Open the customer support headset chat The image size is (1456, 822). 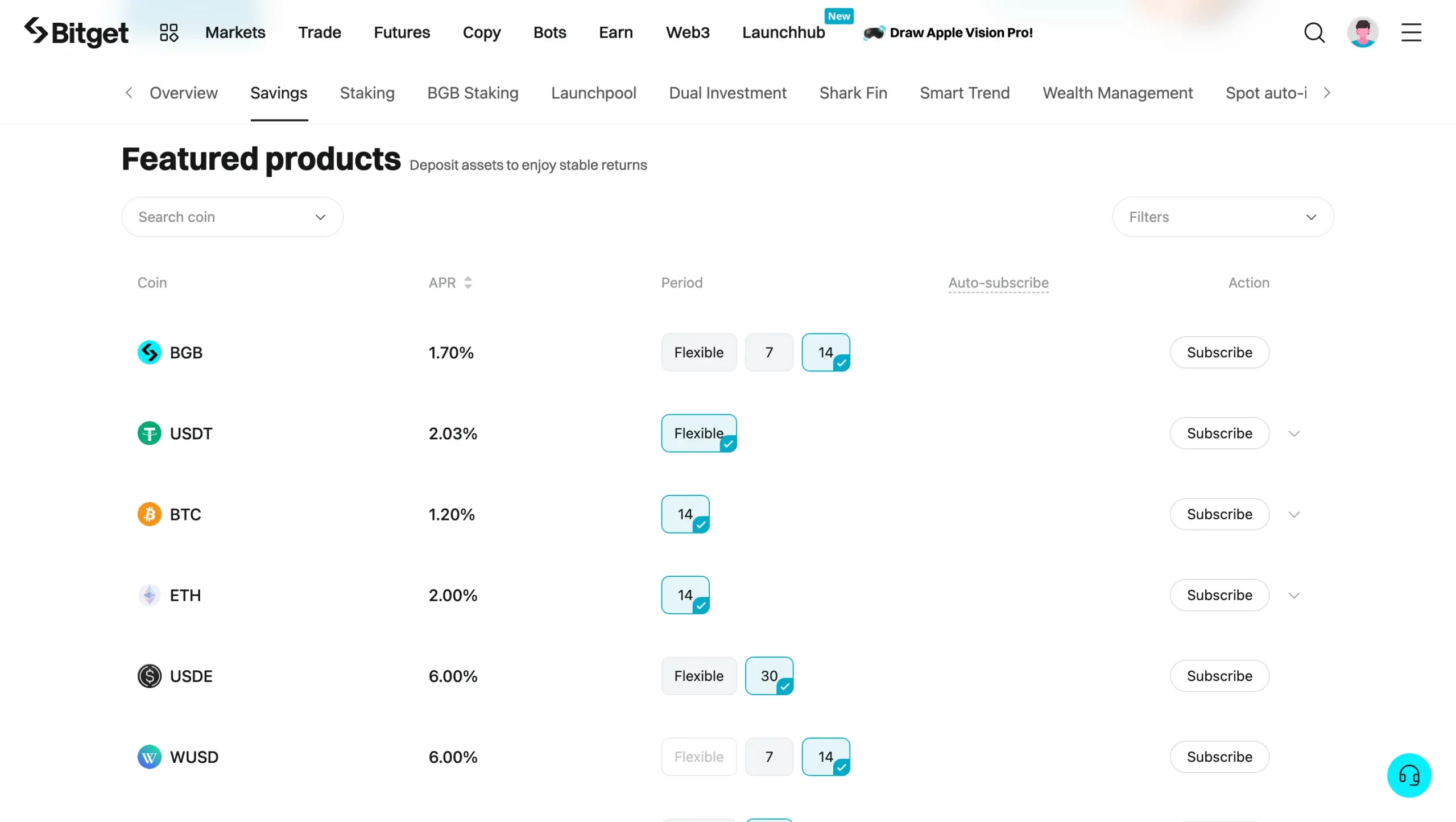(1409, 775)
